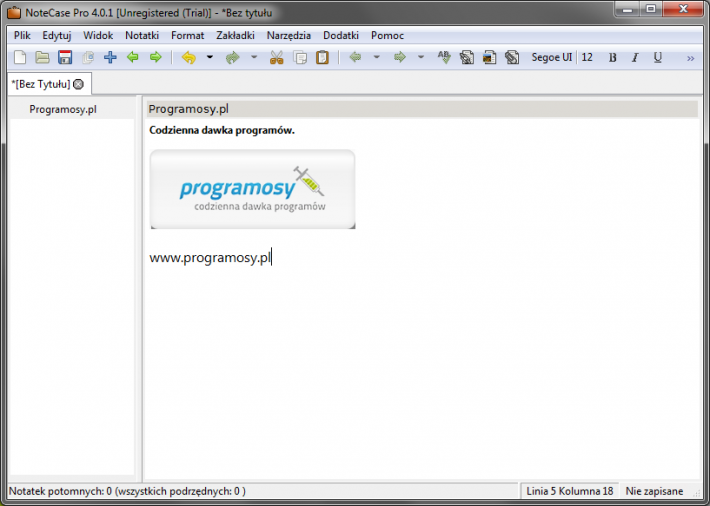Open the dropdown after the faded right arrow
Screen dimensions: 710x506
pyautogui.click(x=421, y=57)
